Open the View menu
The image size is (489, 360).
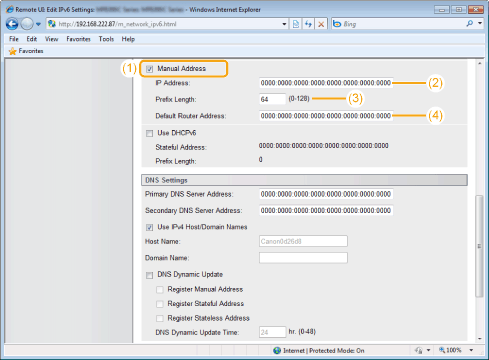[51, 39]
